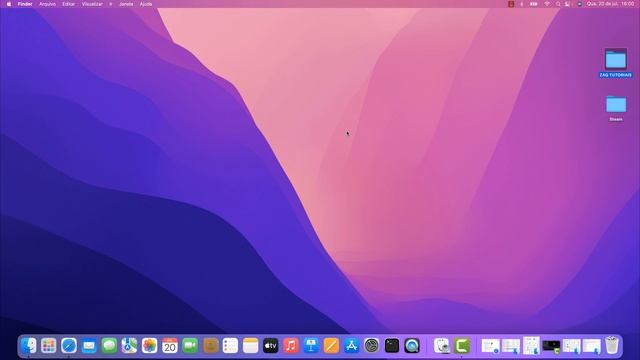Open the Mail app in the Dock
Screen dimensions: 640x360
89,346
